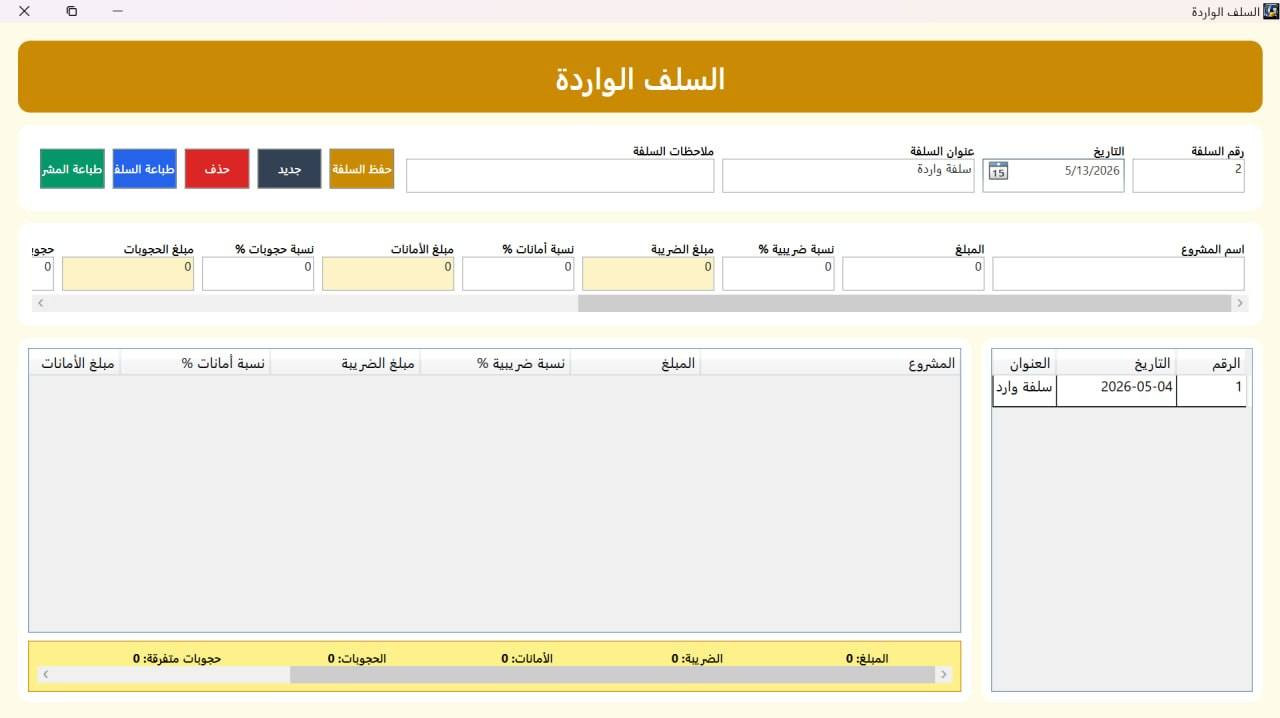Click the مبلغ الضريبة grid column header
1280x718 pixels.
[x=345, y=364]
